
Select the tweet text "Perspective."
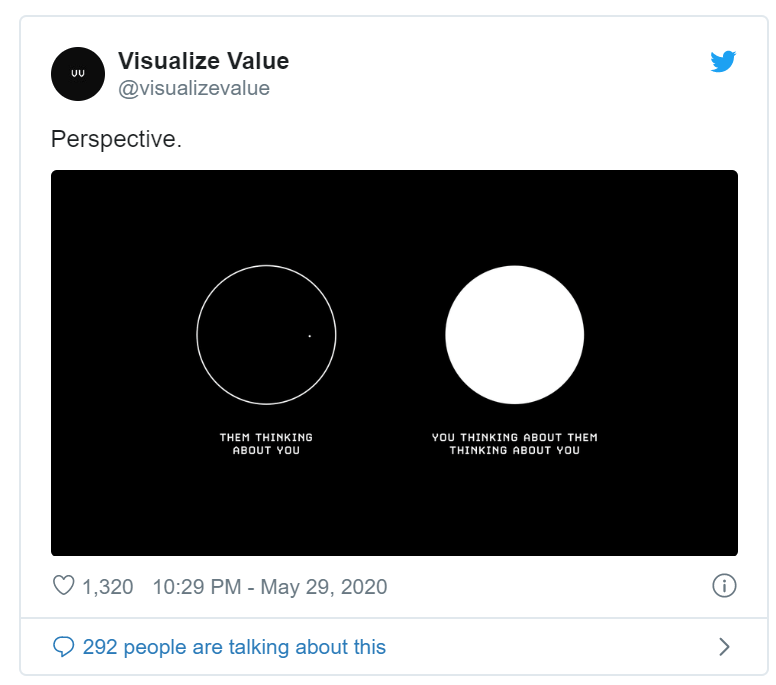point(116,139)
